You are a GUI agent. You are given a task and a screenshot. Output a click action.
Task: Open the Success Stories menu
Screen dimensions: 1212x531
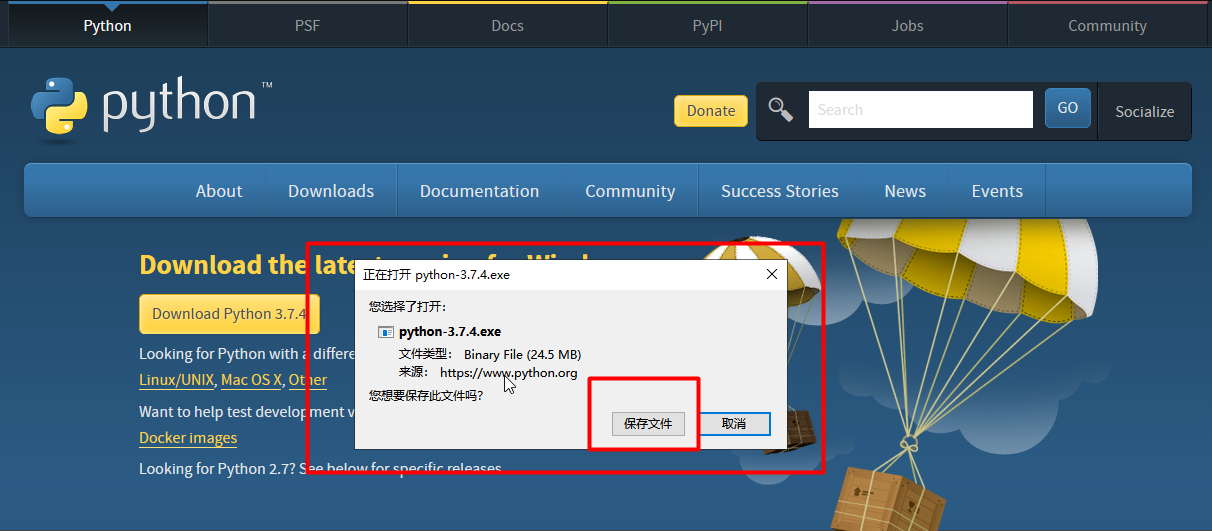point(780,191)
